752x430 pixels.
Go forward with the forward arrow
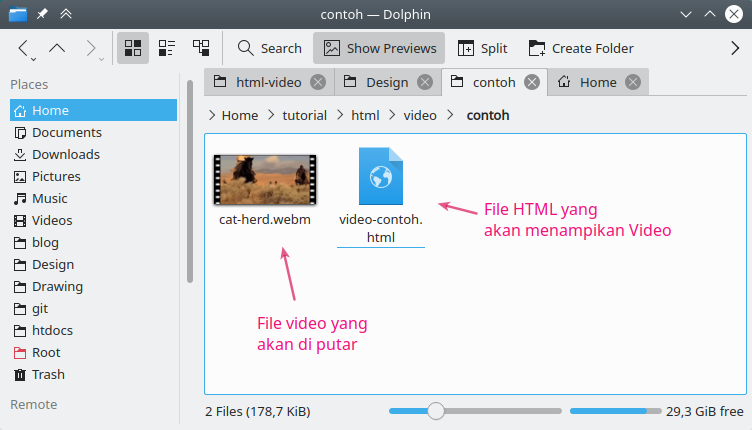click(x=90, y=48)
